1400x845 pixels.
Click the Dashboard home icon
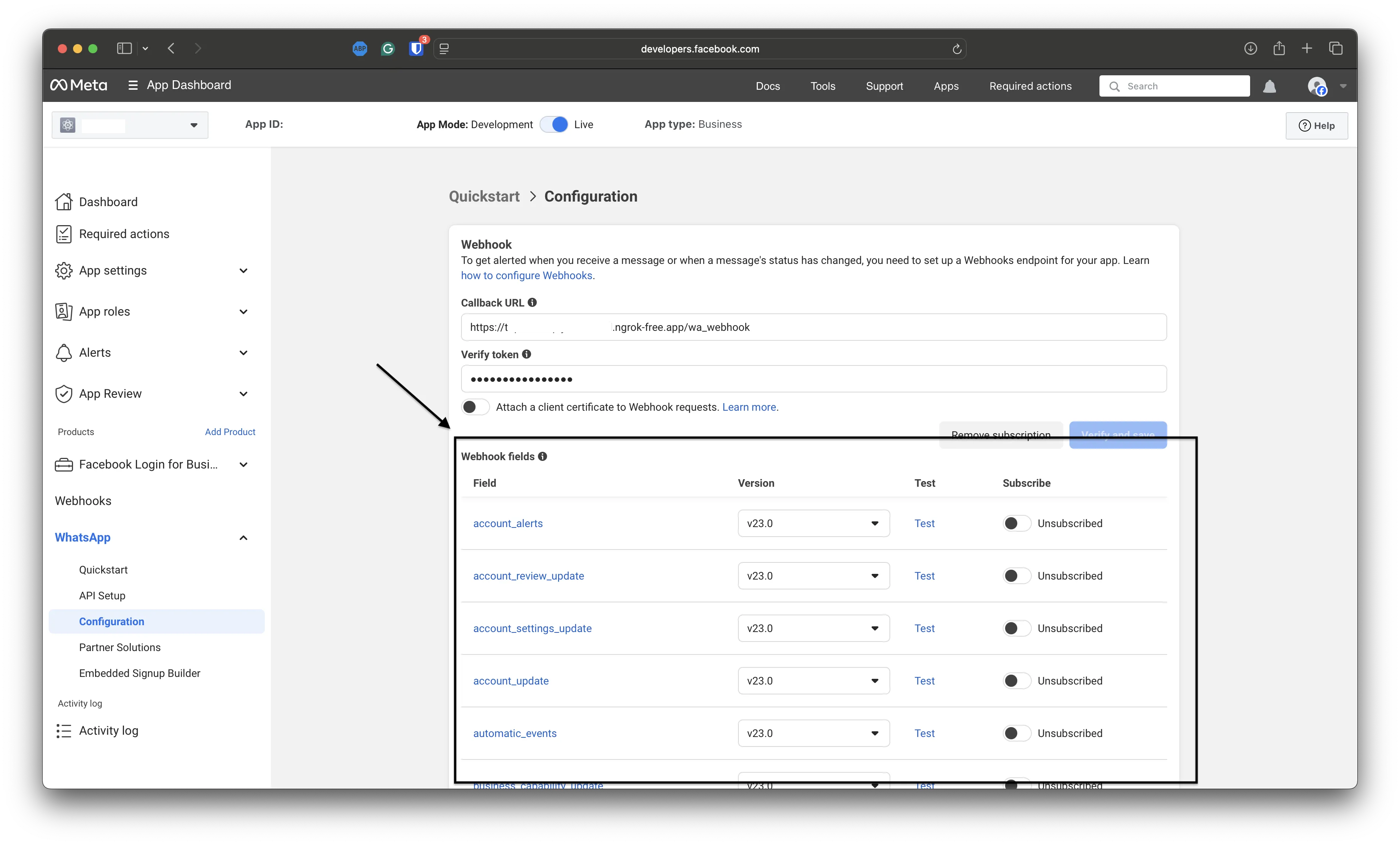(x=64, y=202)
